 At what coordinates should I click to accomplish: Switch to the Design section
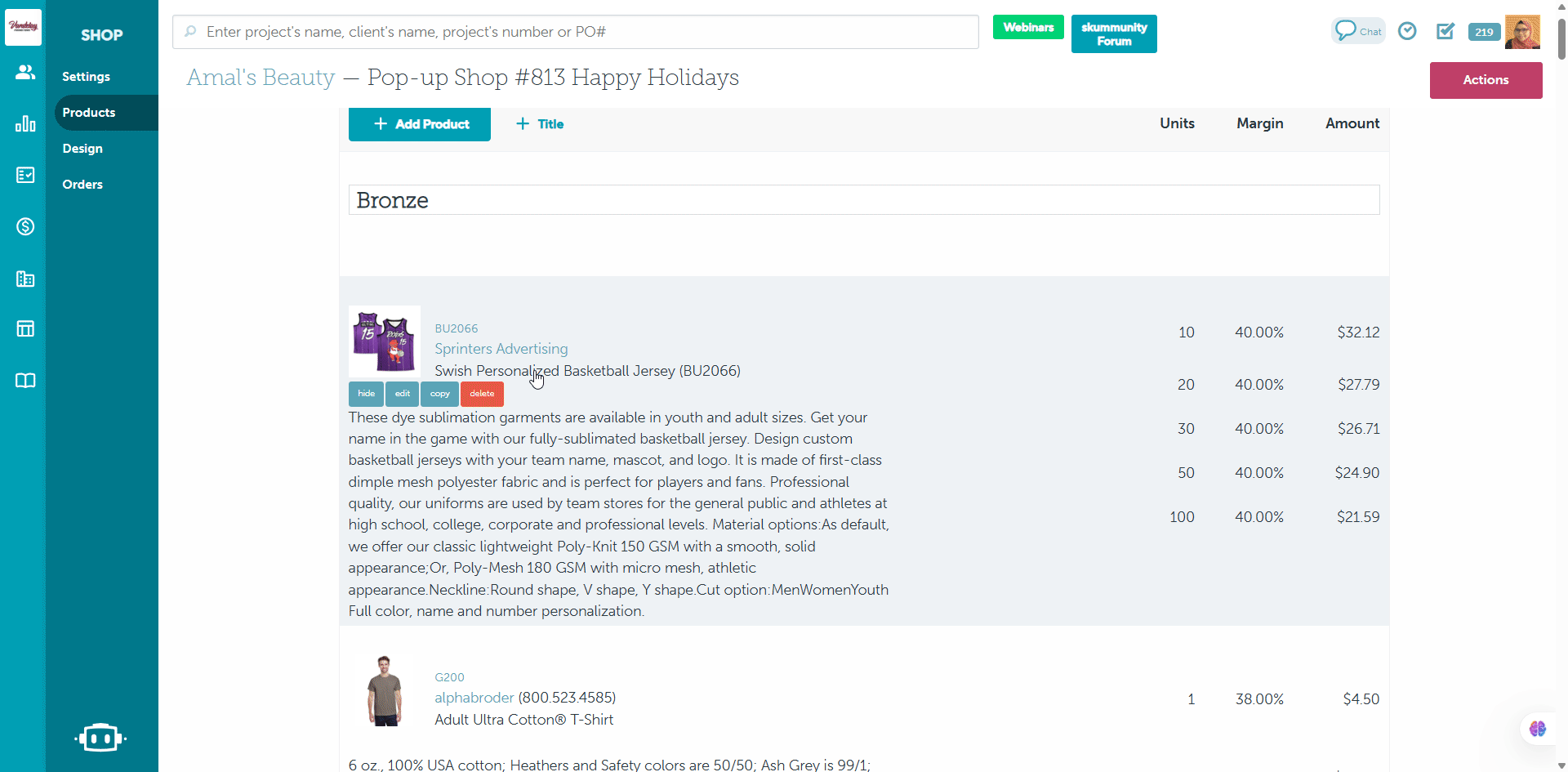pos(82,149)
